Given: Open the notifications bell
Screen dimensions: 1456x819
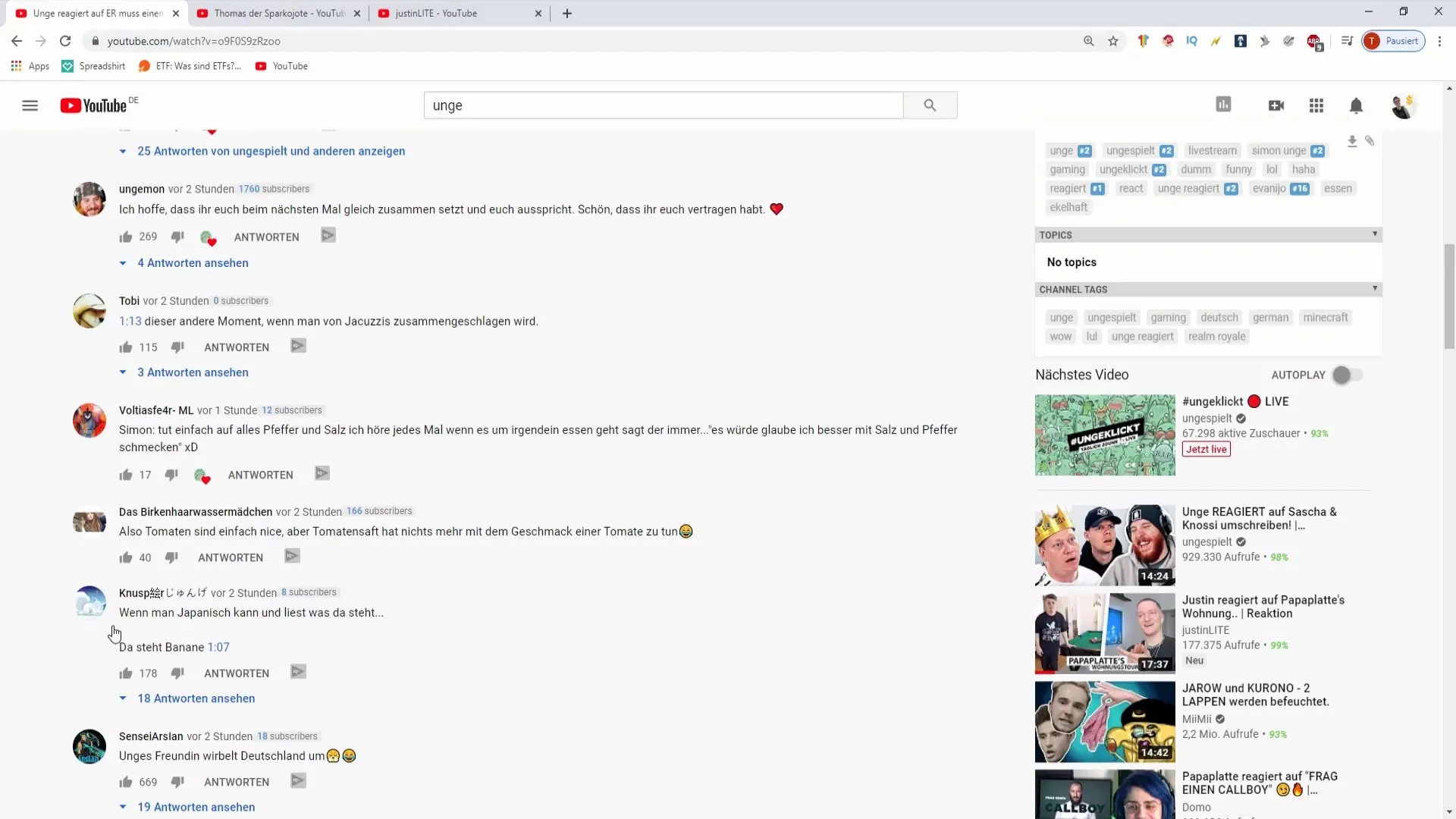Looking at the screenshot, I should tap(1356, 105).
